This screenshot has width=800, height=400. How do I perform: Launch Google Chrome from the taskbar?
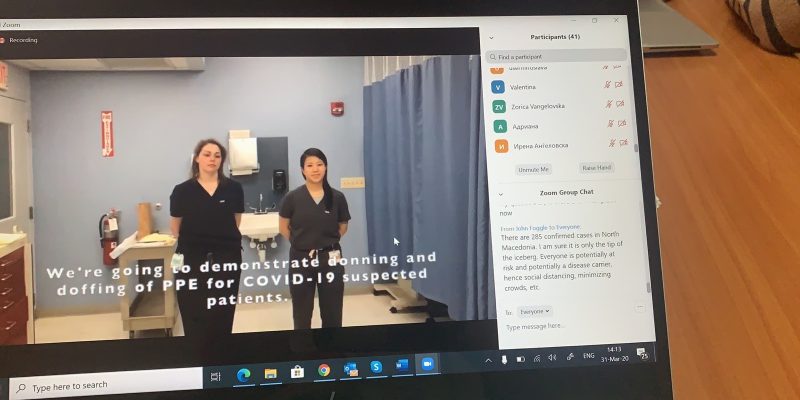pos(324,370)
